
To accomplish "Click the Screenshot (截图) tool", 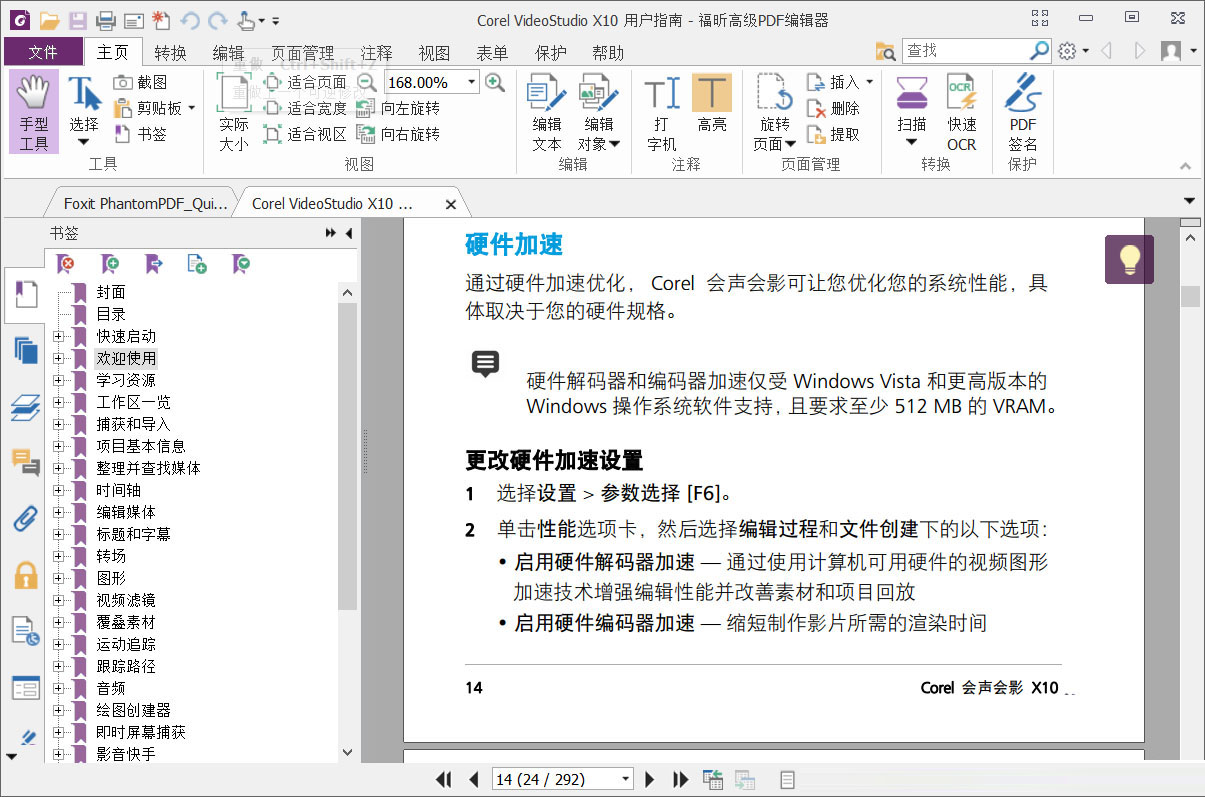I will click(x=140, y=82).
